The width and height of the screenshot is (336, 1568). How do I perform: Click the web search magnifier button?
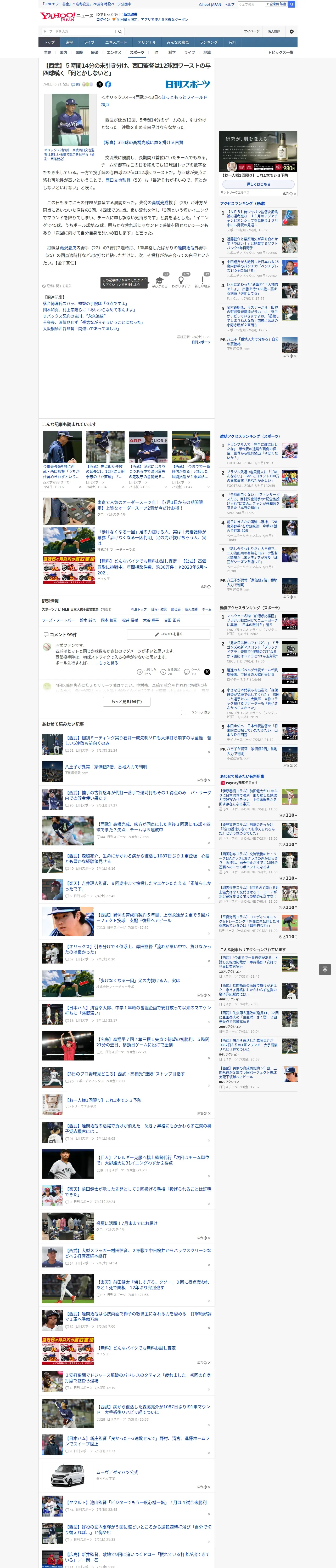[x=292, y=4]
